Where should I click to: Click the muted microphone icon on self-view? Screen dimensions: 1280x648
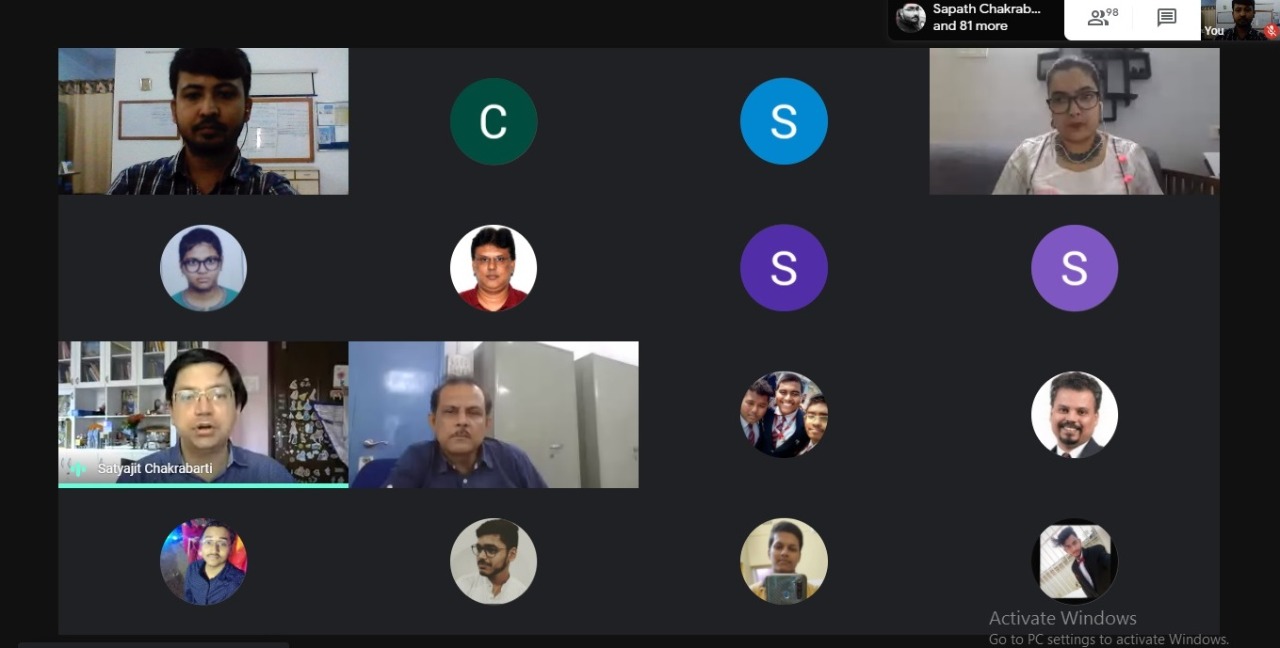coord(1271,31)
